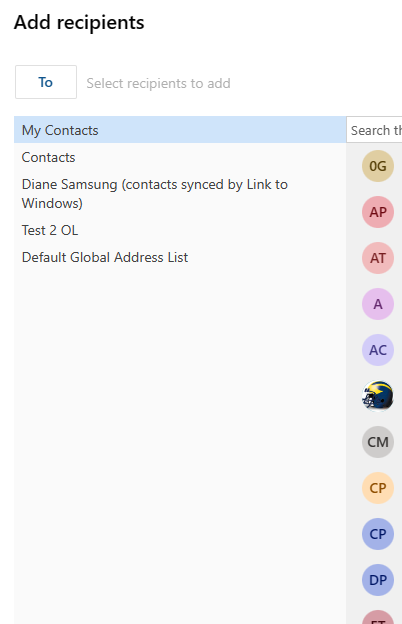Select the AC contact avatar
402x624 pixels.
click(x=378, y=350)
